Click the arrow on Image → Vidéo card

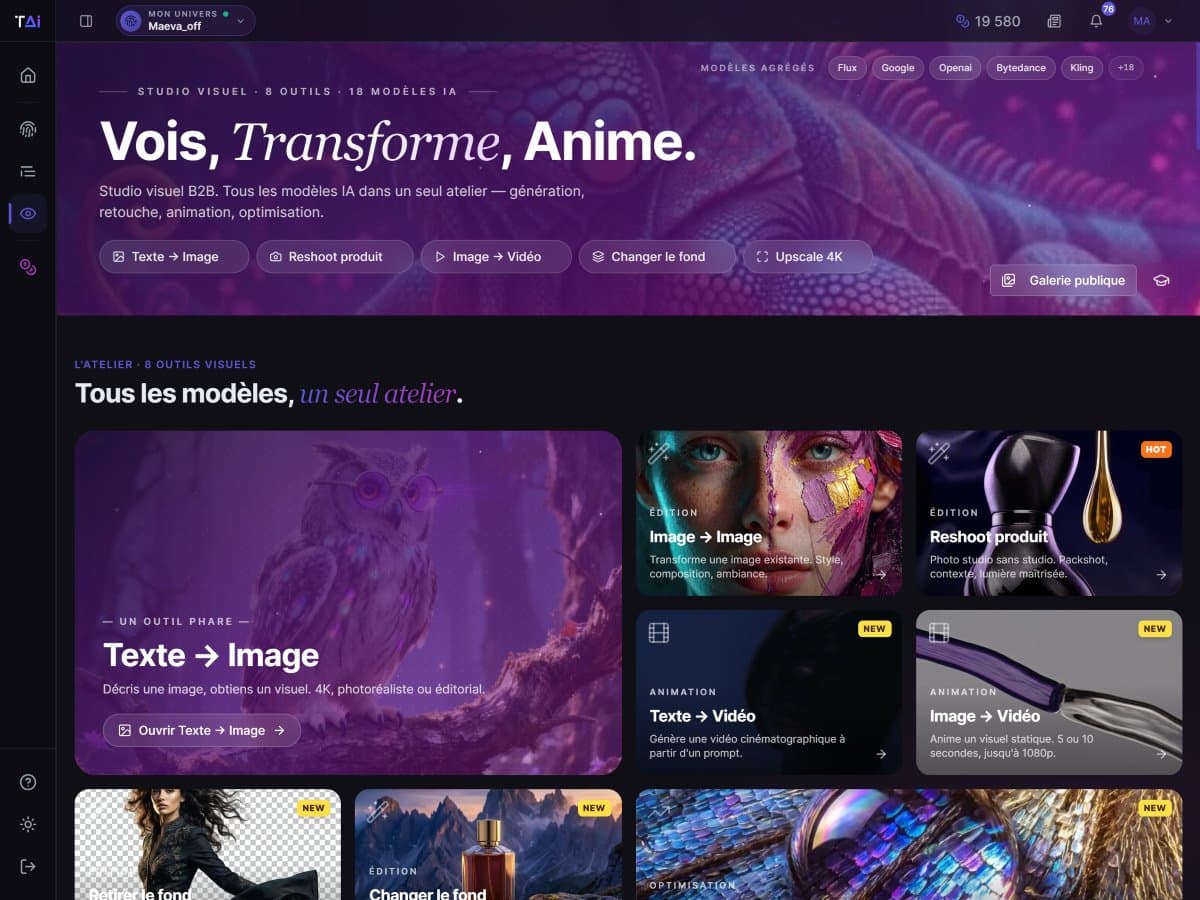click(1161, 754)
